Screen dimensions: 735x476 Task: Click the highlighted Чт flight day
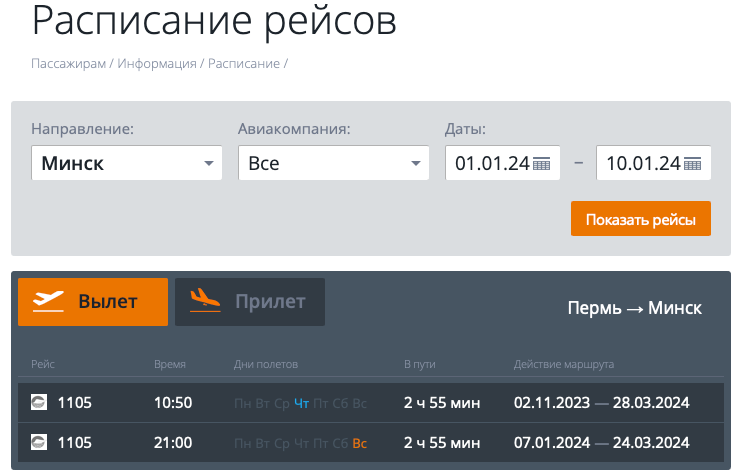(x=301, y=403)
